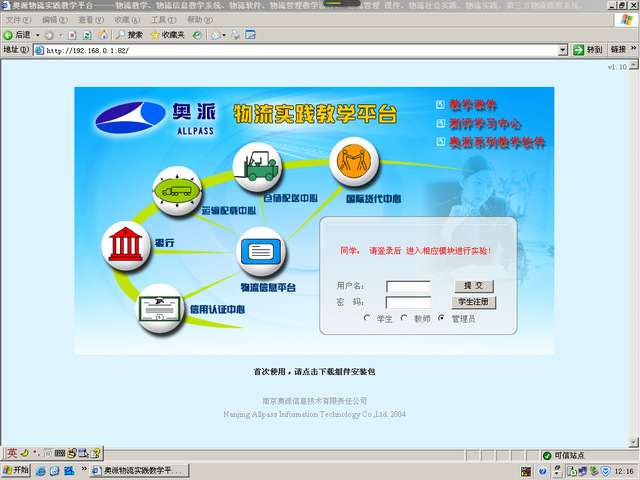This screenshot has height=480, width=640.
Task: Click the page scrollbar up arrow
Action: click(x=633, y=64)
